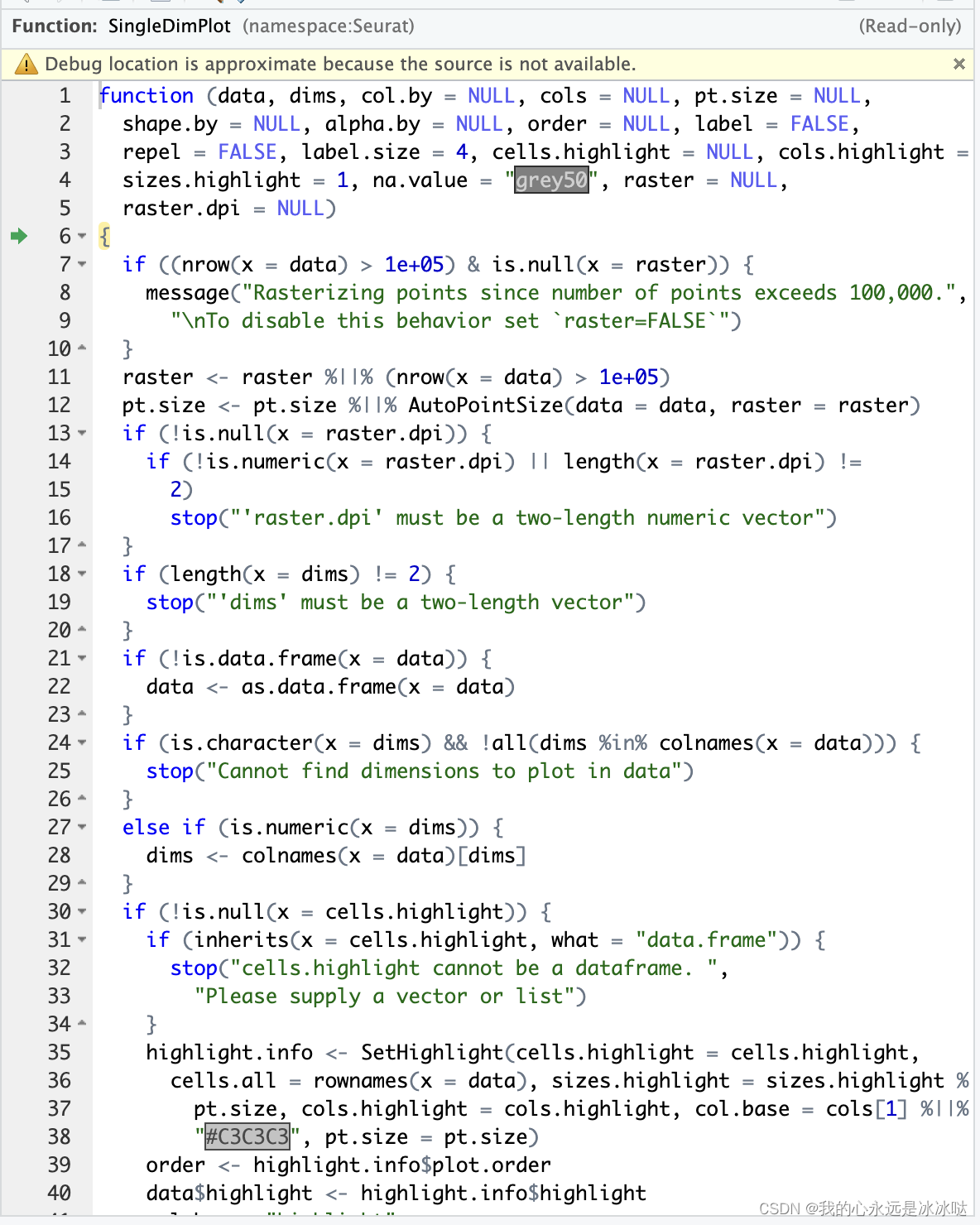980x1225 pixels.
Task: Click the yellow warning triangle icon
Action: click(x=26, y=64)
